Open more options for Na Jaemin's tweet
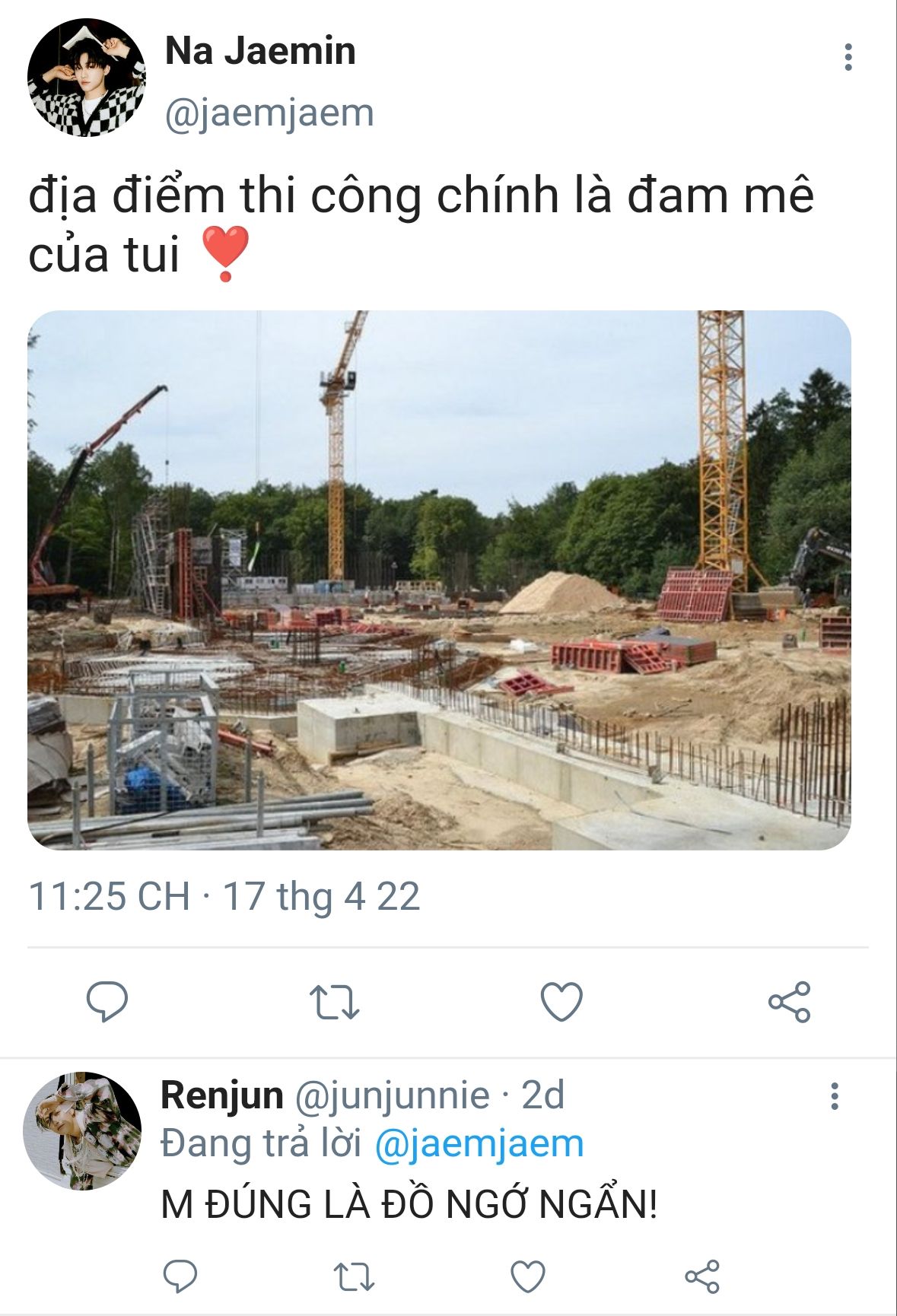897x1316 pixels. (848, 57)
